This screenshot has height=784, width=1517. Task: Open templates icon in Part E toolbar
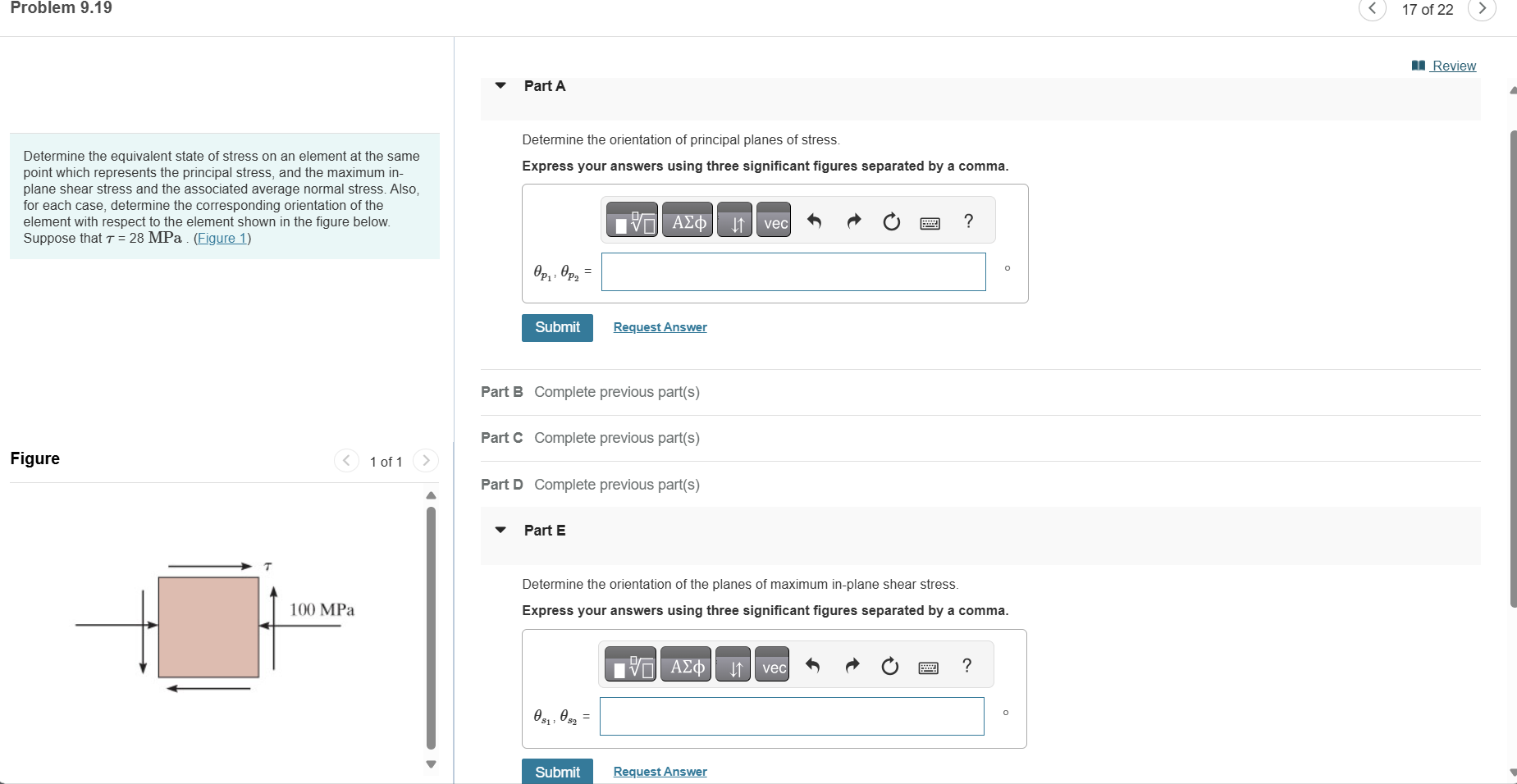point(630,665)
